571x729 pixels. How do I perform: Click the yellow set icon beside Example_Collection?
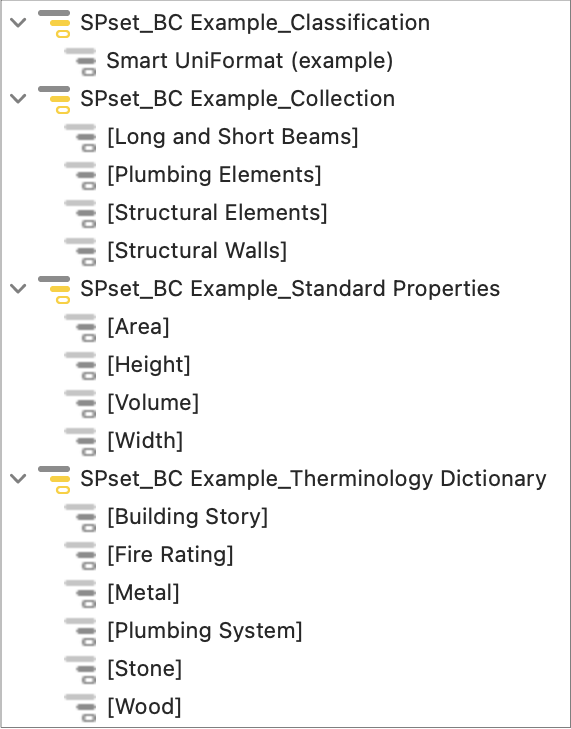[54, 99]
